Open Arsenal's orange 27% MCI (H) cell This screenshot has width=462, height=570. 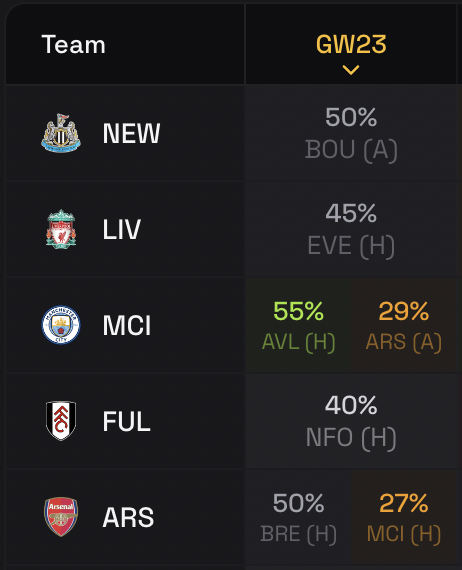(404, 517)
